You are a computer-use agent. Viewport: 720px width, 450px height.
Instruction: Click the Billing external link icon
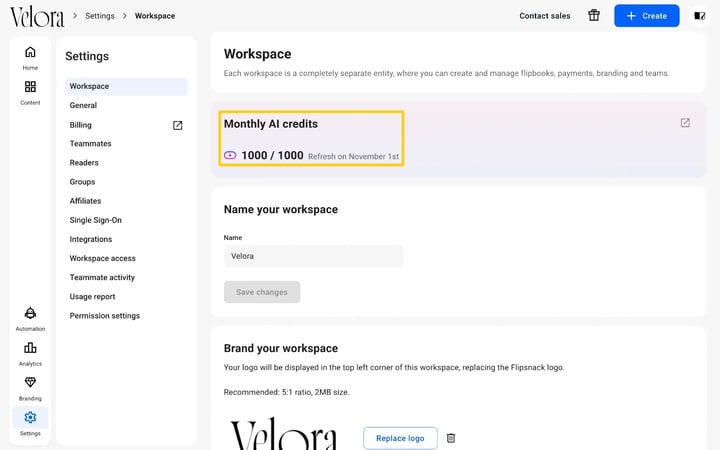coord(178,125)
